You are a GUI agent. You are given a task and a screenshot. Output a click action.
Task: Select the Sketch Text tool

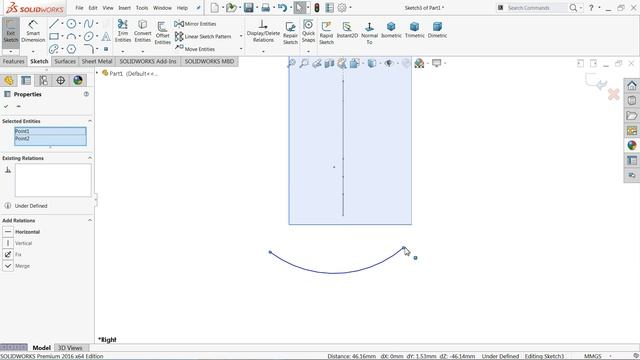(106, 36)
